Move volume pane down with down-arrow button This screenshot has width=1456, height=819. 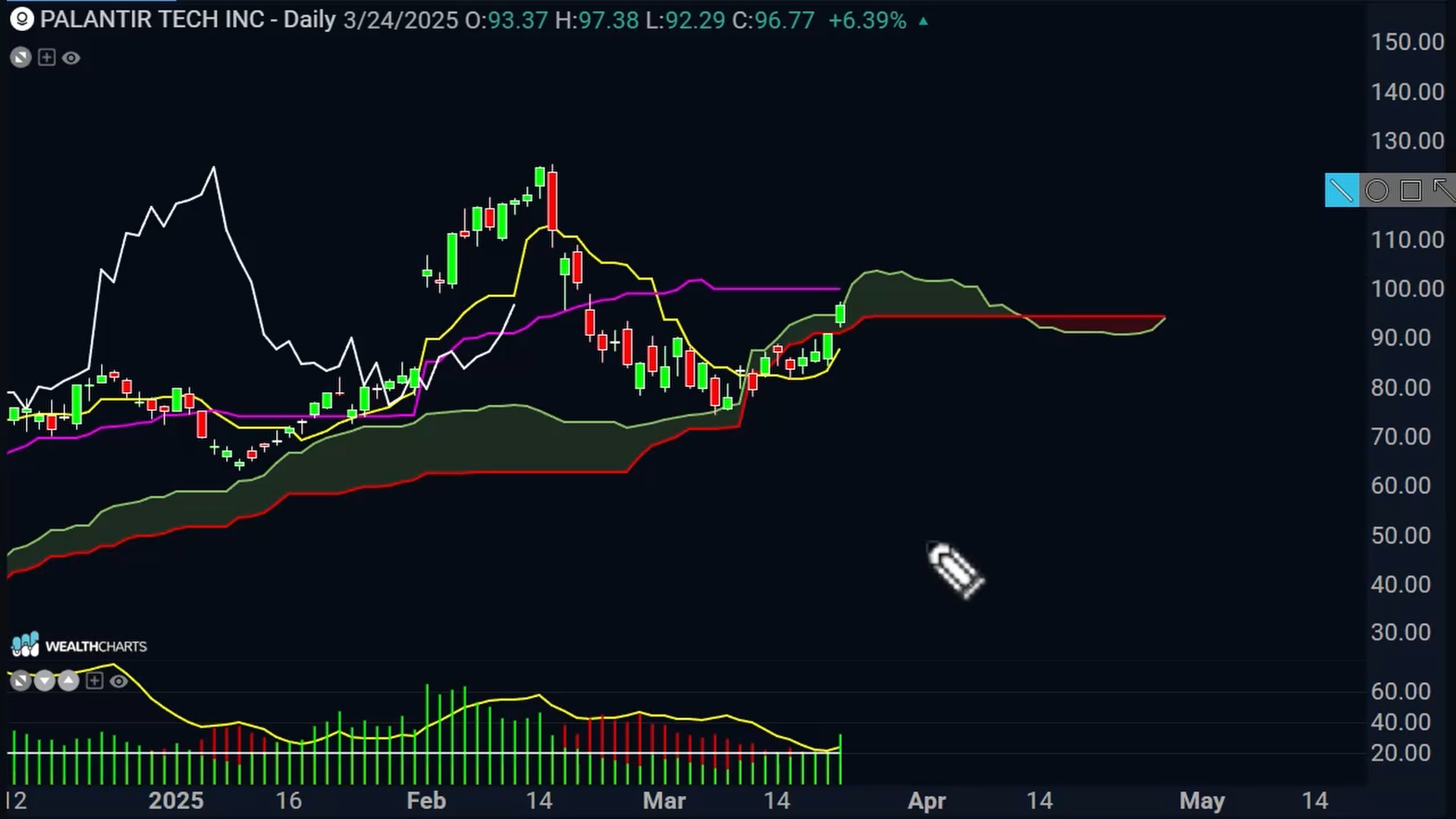45,681
